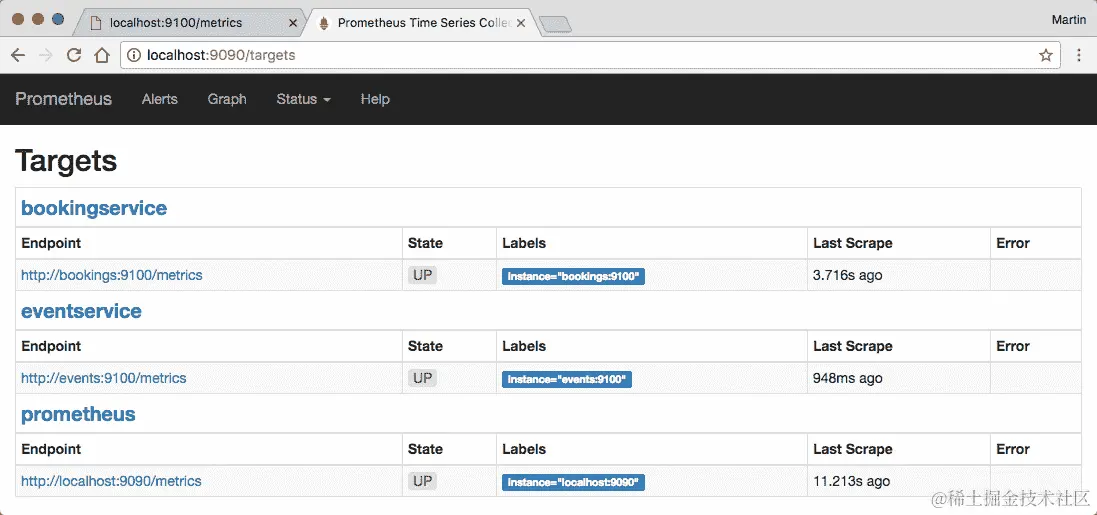Open the events:9100 metrics endpoint link
This screenshot has height=515, width=1097.
104,378
